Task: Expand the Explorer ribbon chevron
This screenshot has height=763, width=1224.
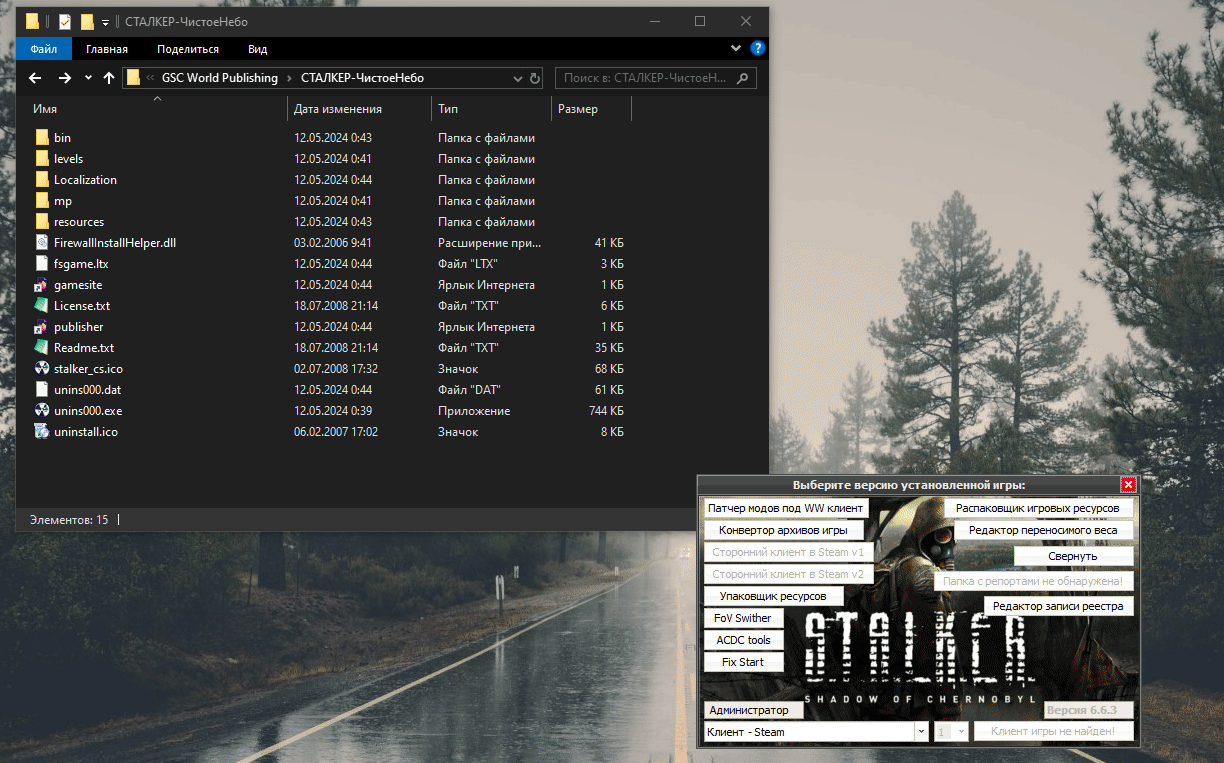Action: pyautogui.click(x=738, y=48)
